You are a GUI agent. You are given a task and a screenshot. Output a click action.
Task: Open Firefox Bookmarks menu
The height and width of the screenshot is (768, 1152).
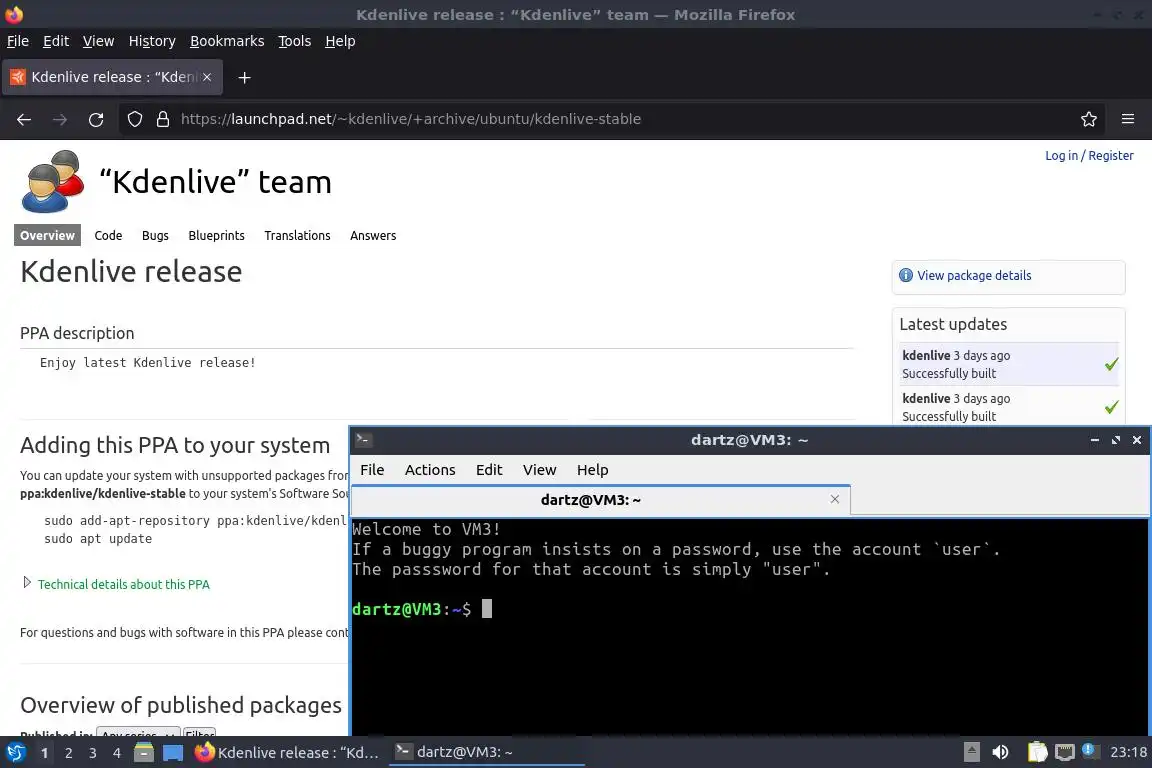coord(227,41)
